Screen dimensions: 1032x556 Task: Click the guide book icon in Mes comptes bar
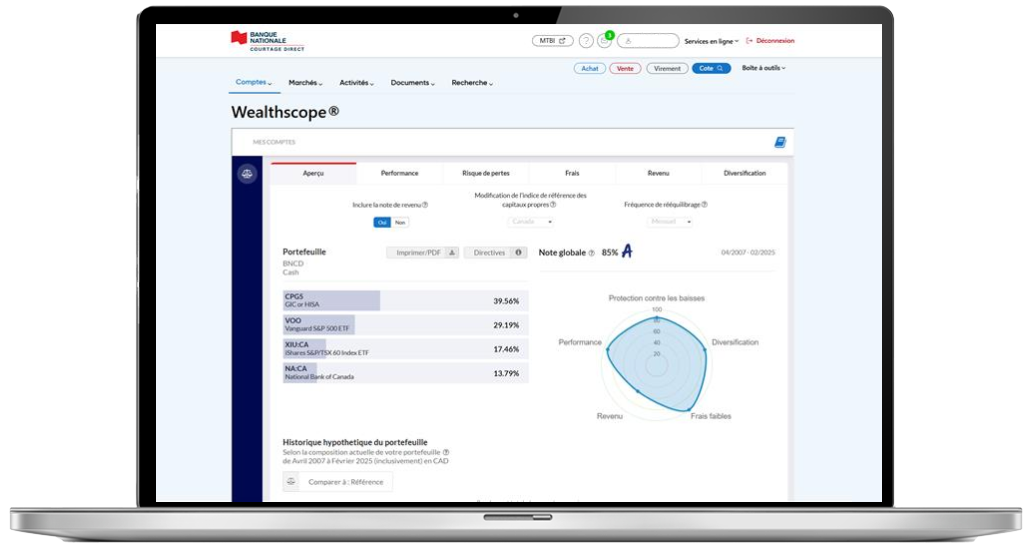coord(780,142)
